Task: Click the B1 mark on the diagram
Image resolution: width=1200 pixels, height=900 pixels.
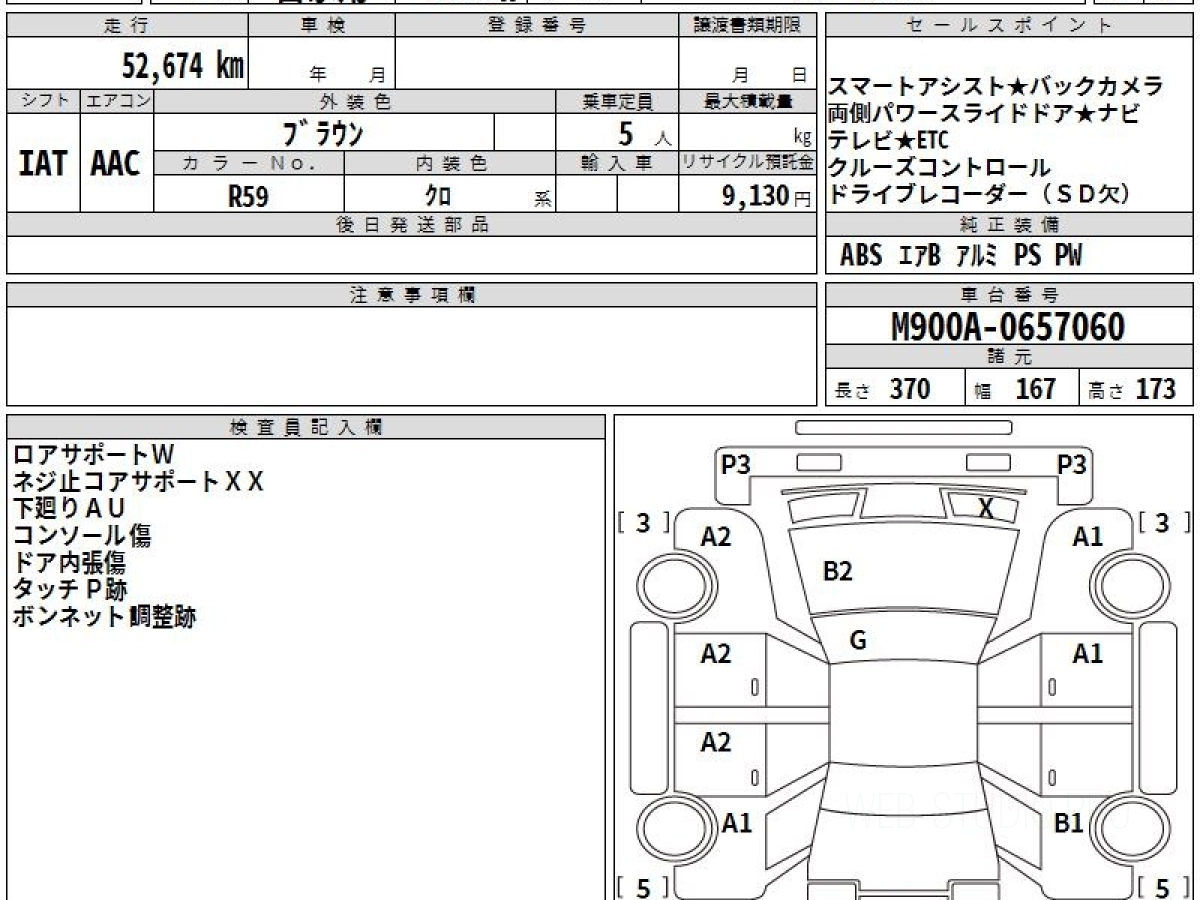Action: (1069, 823)
